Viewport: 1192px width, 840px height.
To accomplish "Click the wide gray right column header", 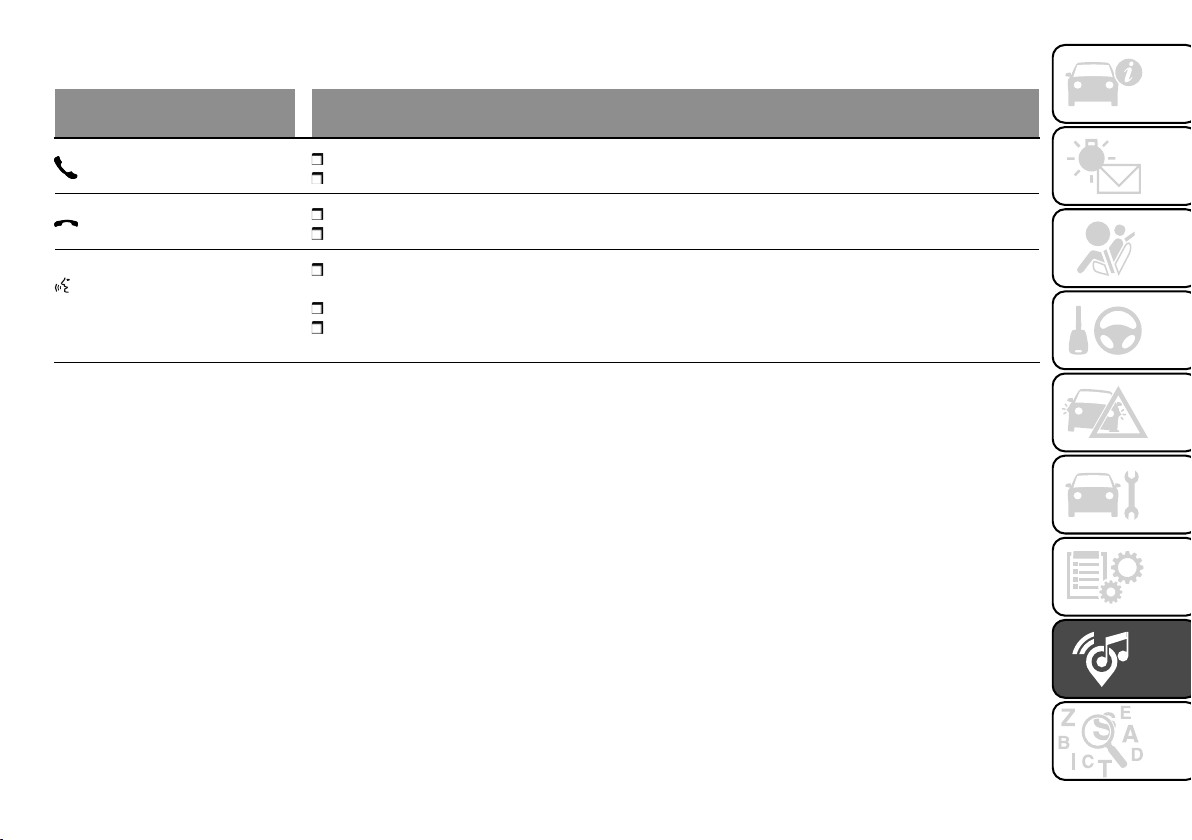I will [x=675, y=112].
